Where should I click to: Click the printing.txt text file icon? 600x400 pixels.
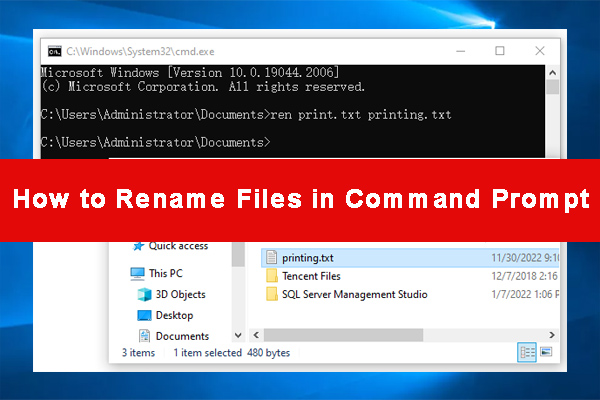pos(271,257)
